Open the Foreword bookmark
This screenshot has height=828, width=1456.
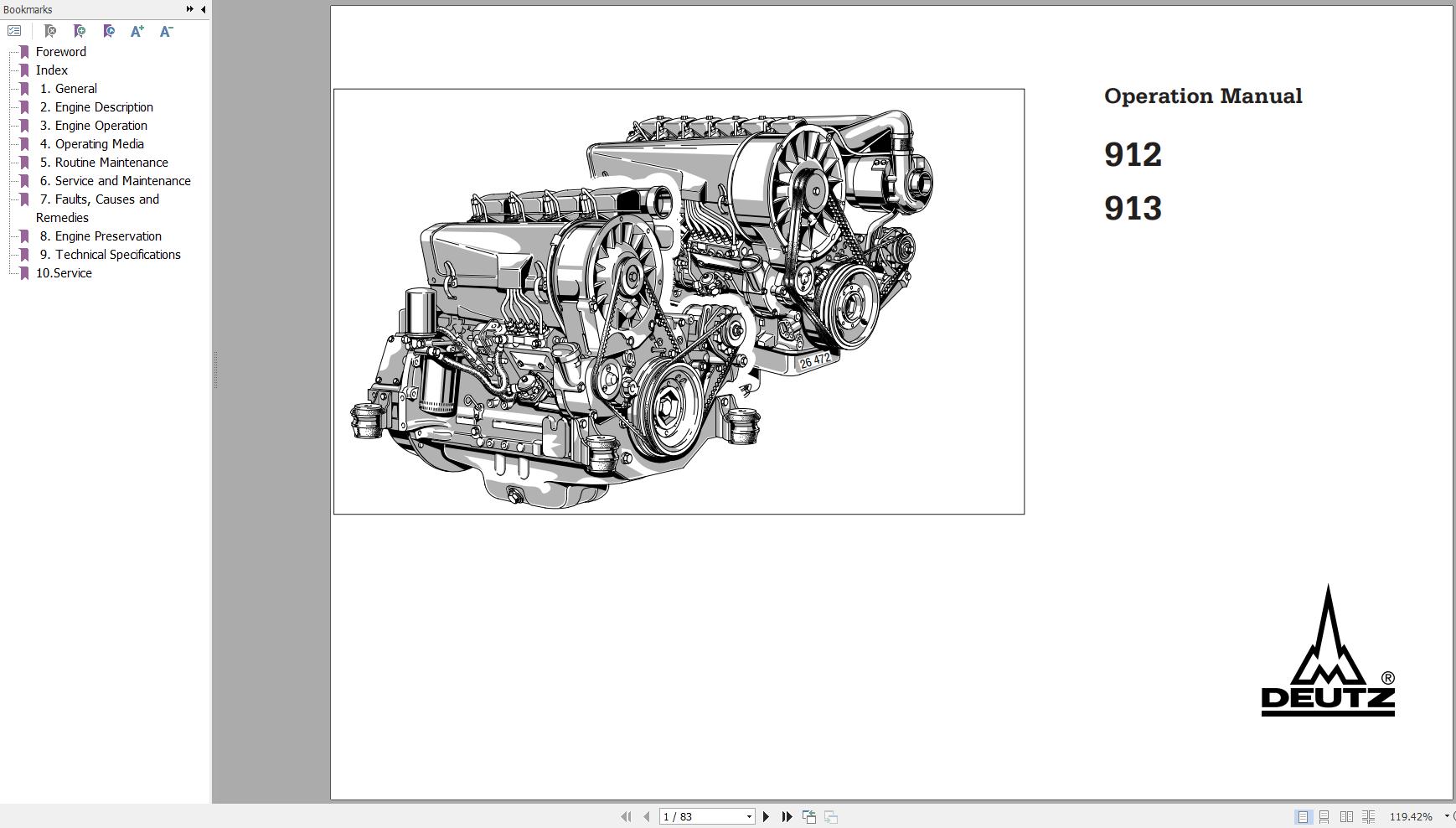[60, 52]
